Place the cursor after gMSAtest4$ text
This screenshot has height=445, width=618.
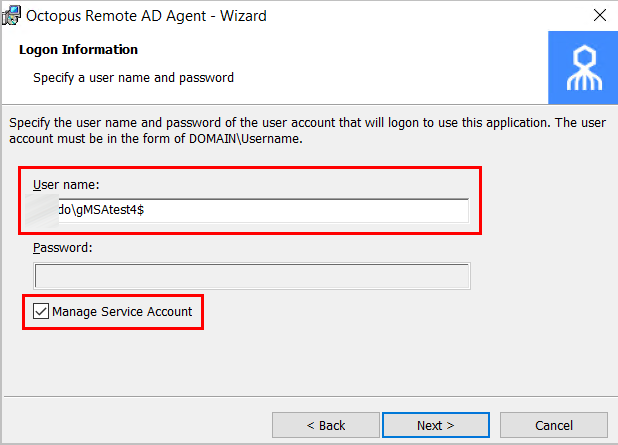(x=145, y=210)
